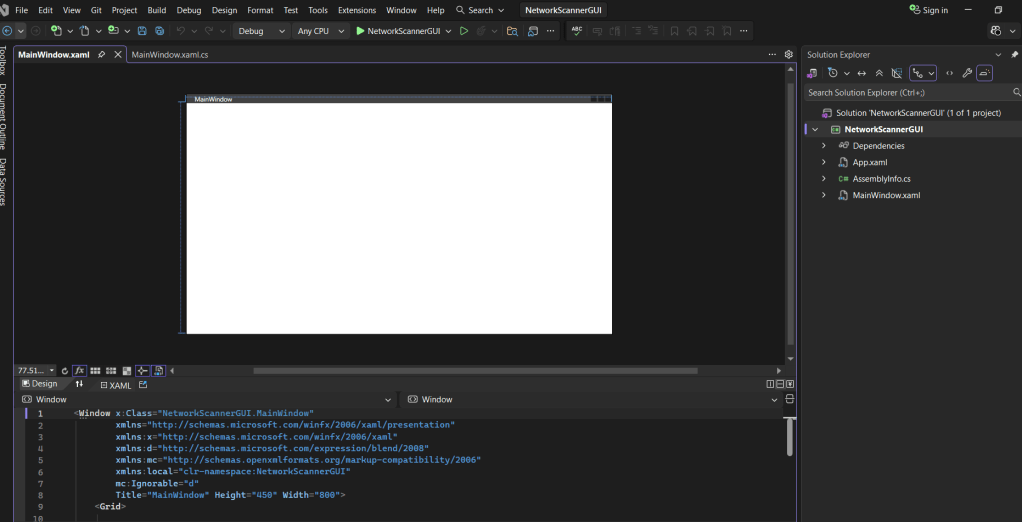Open the Any CPU platform dropdown
Screen dimensions: 1022x522
(320, 31)
